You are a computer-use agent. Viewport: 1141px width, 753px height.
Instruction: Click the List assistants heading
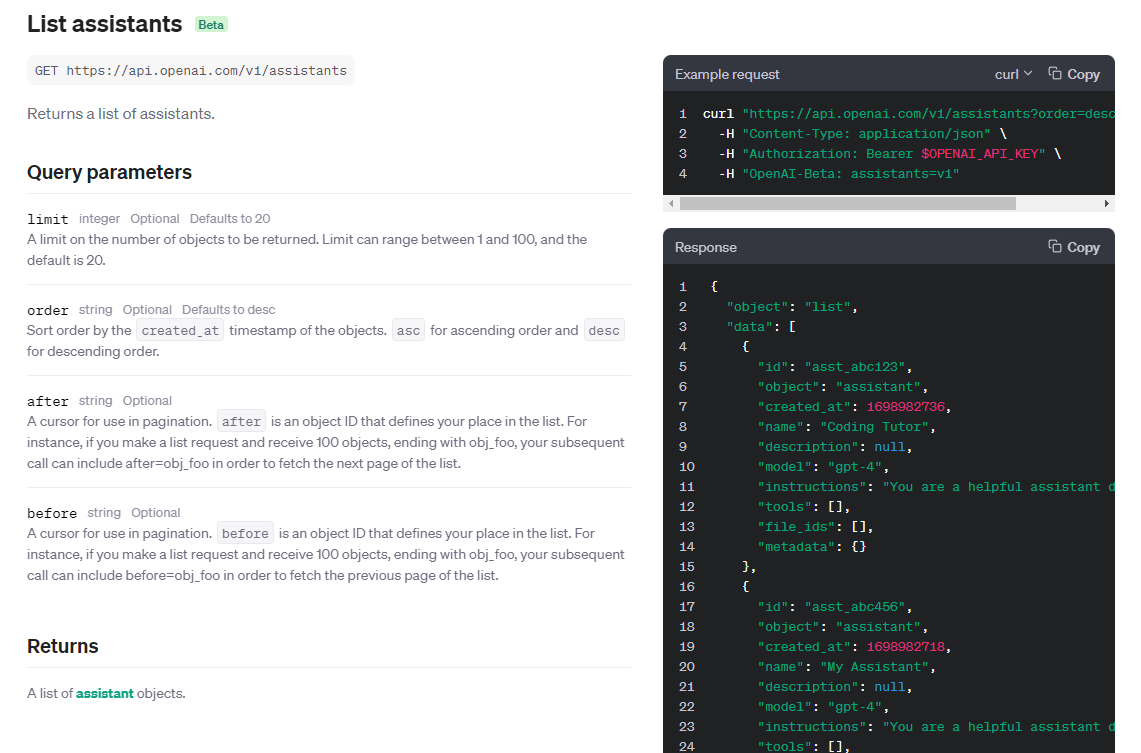[105, 24]
